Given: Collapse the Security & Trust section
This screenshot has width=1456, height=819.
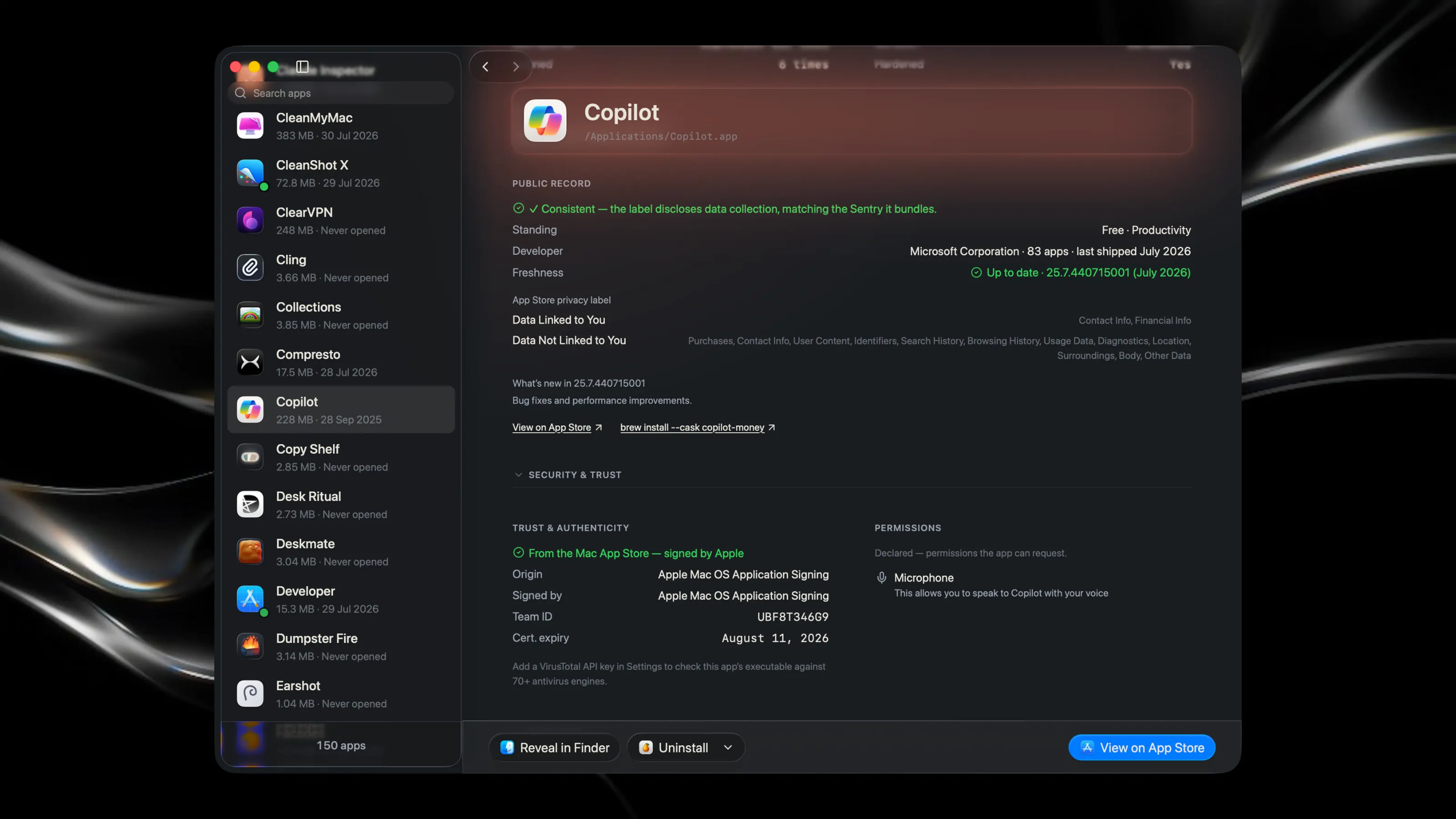Looking at the screenshot, I should tap(518, 475).
